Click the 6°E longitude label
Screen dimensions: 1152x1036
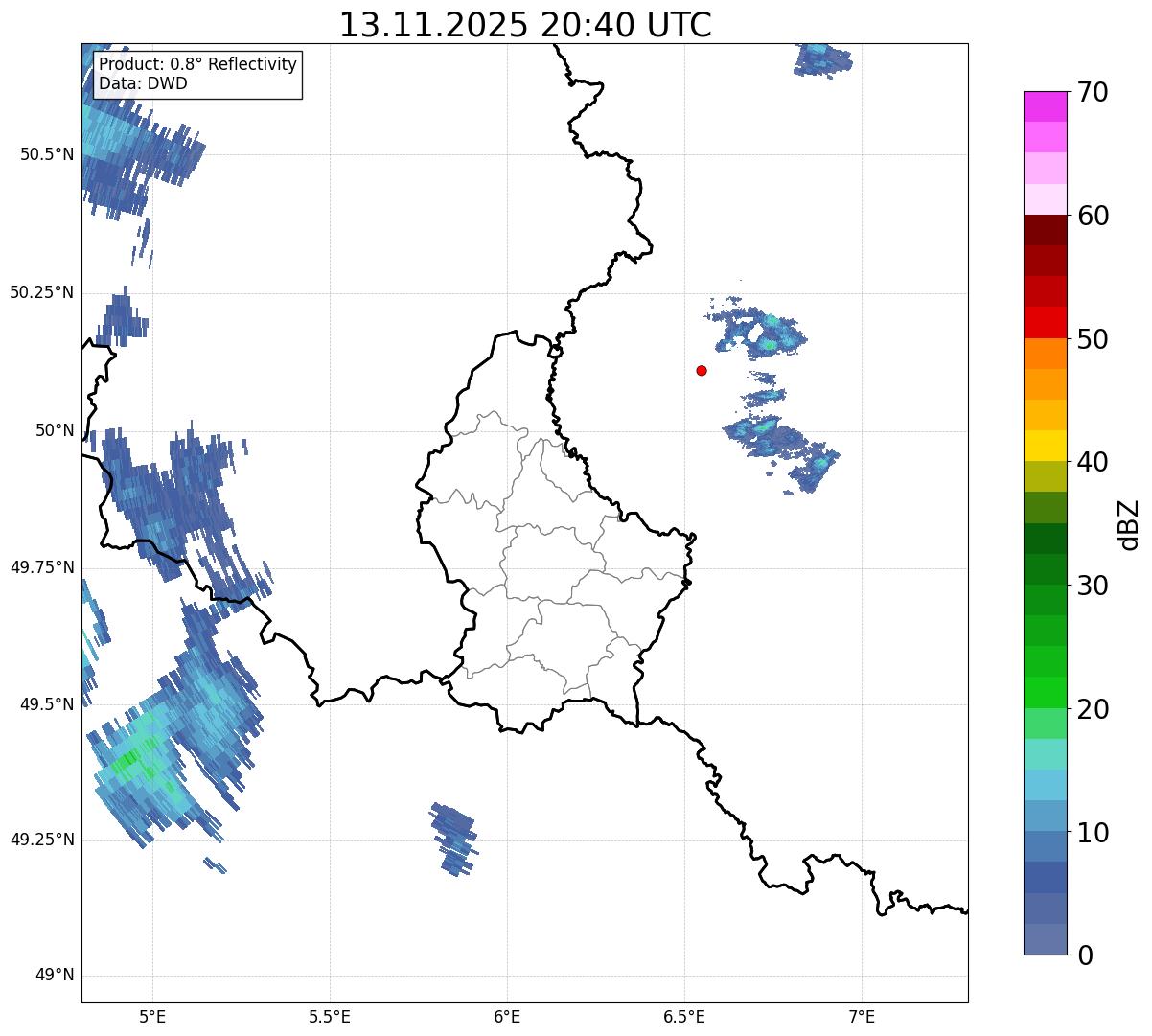pos(507,1016)
